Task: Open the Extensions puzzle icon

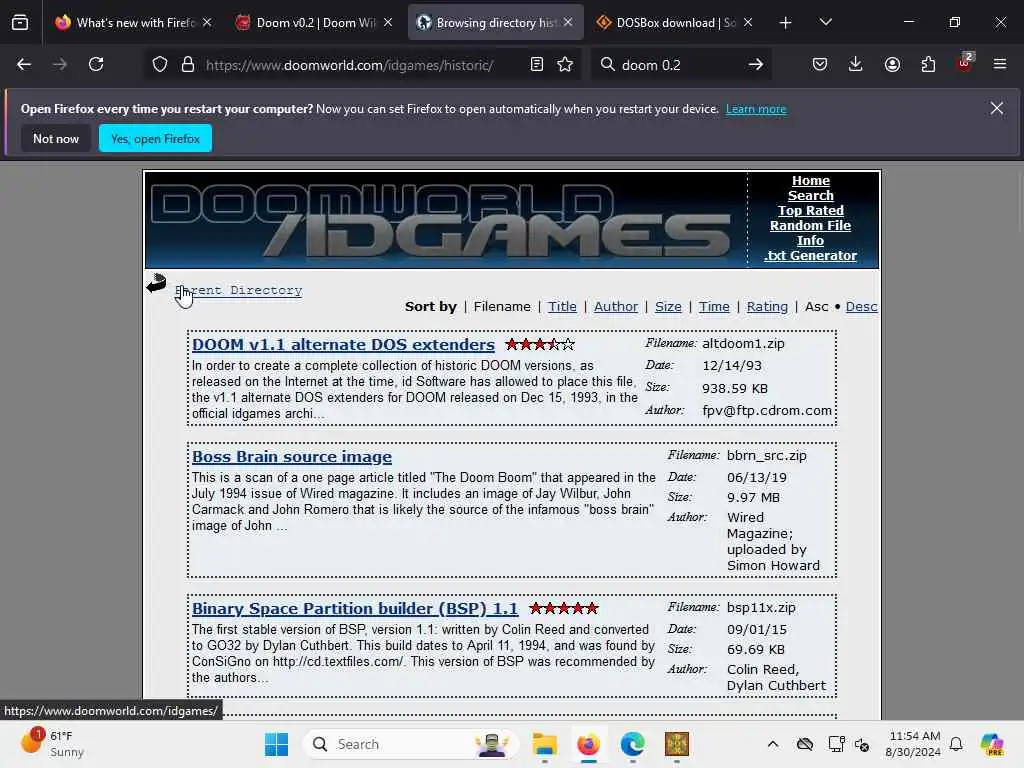Action: pyautogui.click(x=928, y=64)
